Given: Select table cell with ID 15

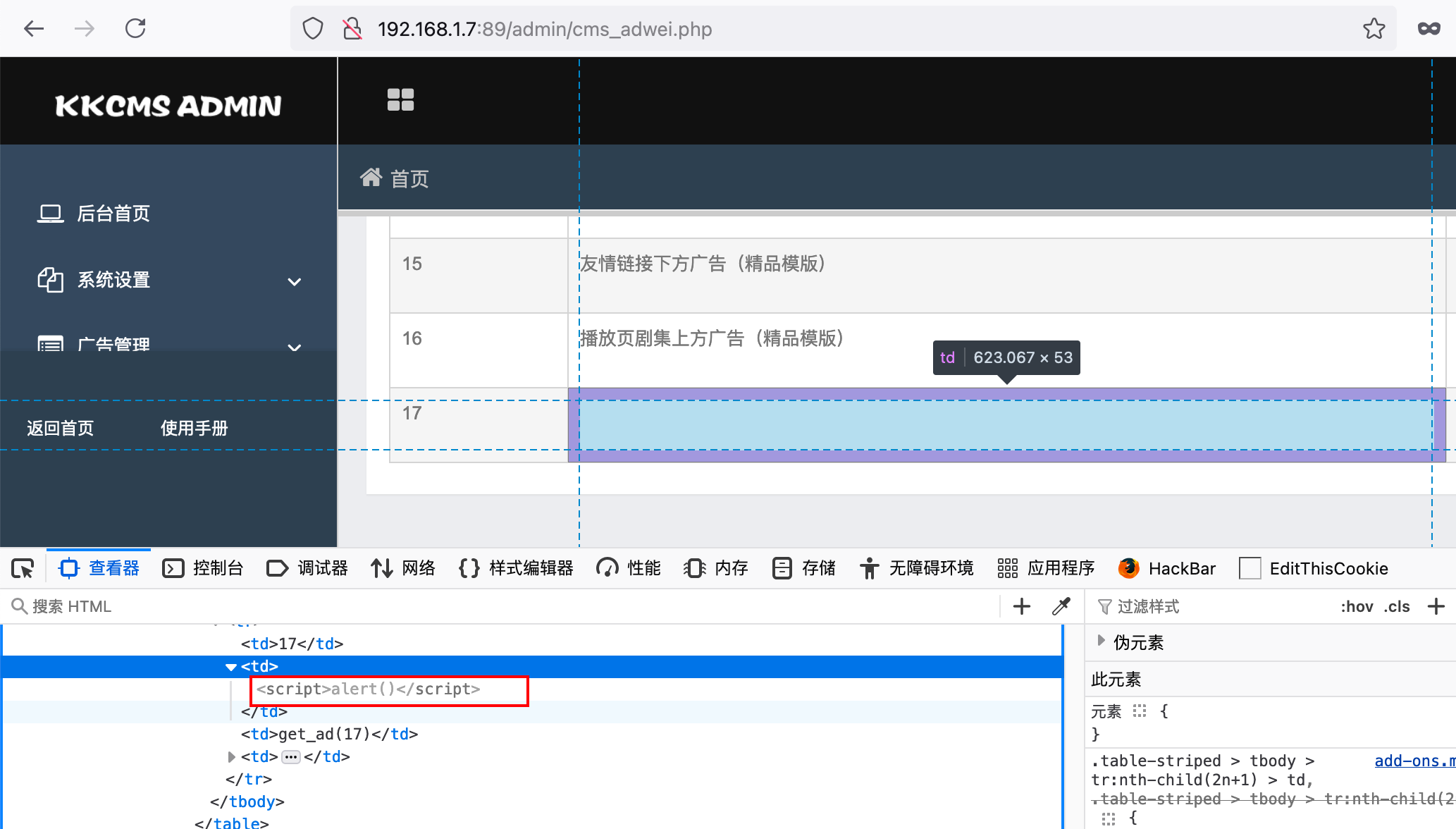Looking at the screenshot, I should 479,276.
